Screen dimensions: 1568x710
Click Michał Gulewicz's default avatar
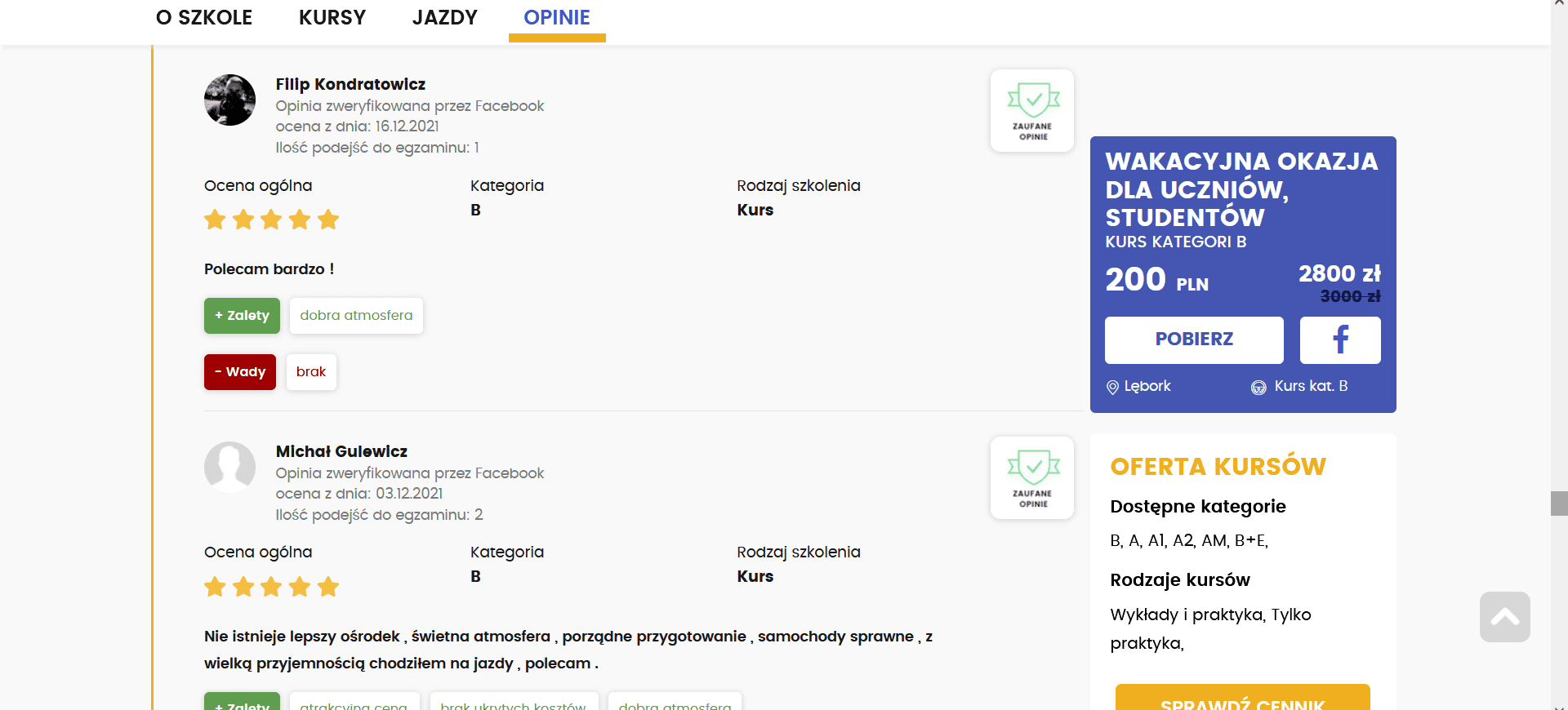tap(229, 468)
